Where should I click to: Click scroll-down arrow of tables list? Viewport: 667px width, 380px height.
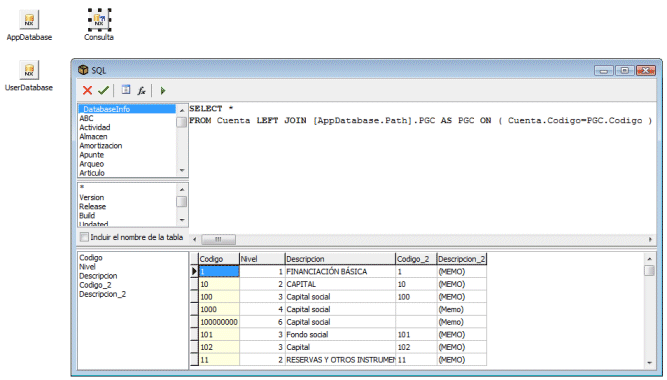tap(182, 171)
